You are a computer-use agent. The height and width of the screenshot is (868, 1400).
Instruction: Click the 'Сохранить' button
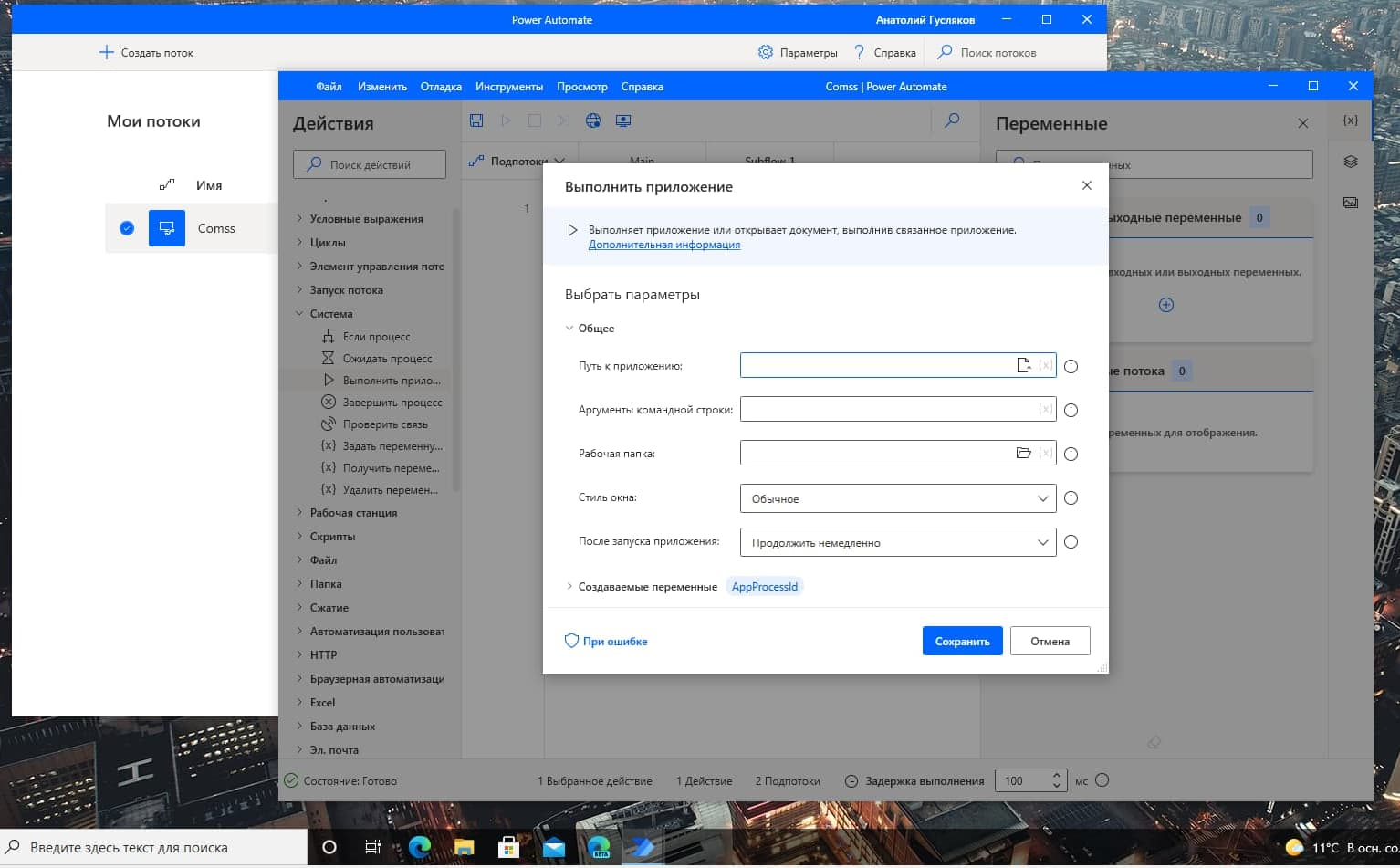pyautogui.click(x=962, y=642)
